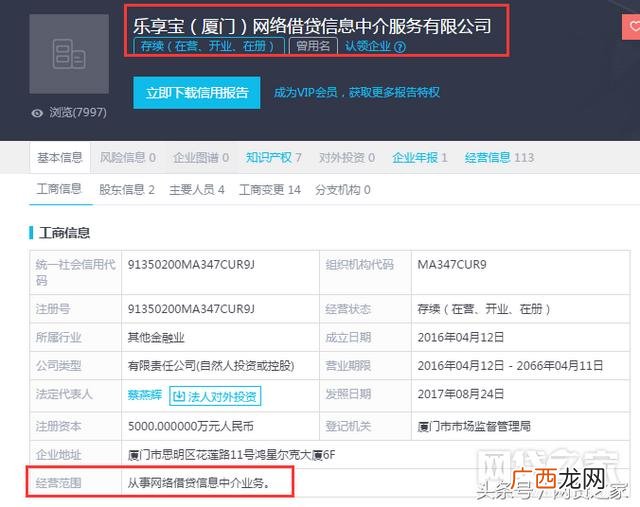
Task: Click the credit code 91350200MA347CUR9J in the 统一社会信用代码 row
Action: point(191,265)
